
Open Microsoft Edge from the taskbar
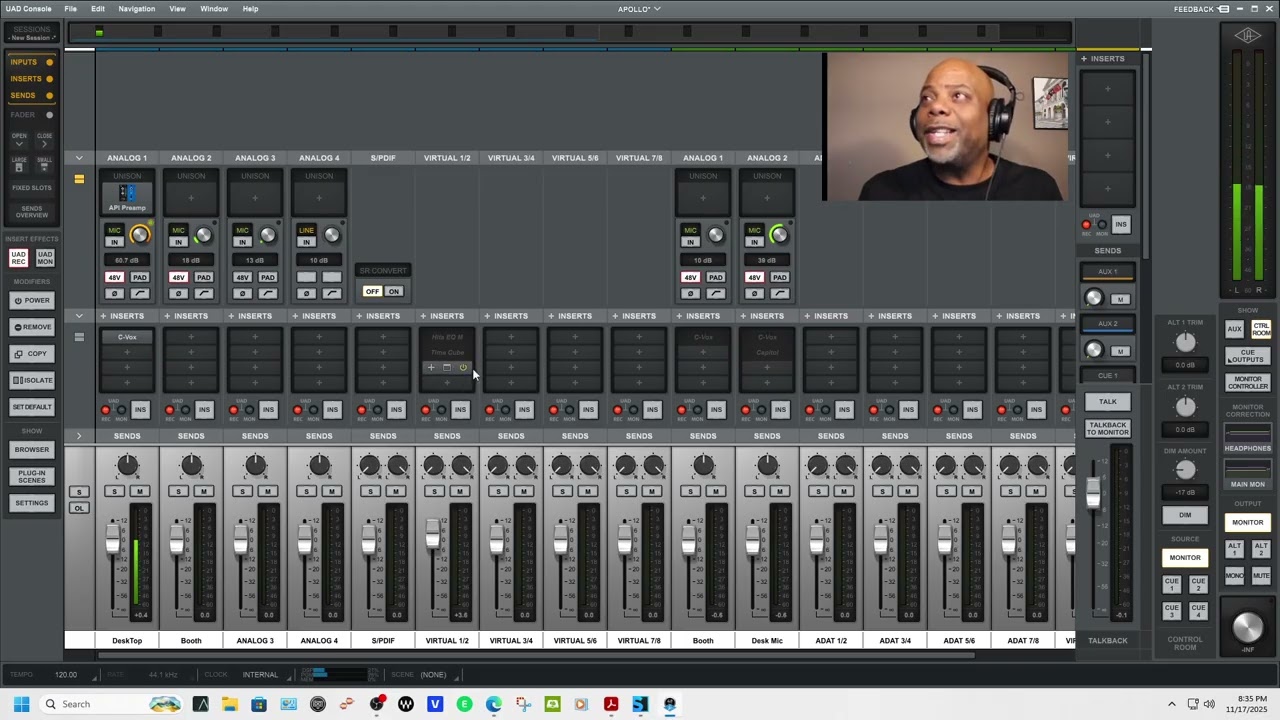[x=494, y=704]
